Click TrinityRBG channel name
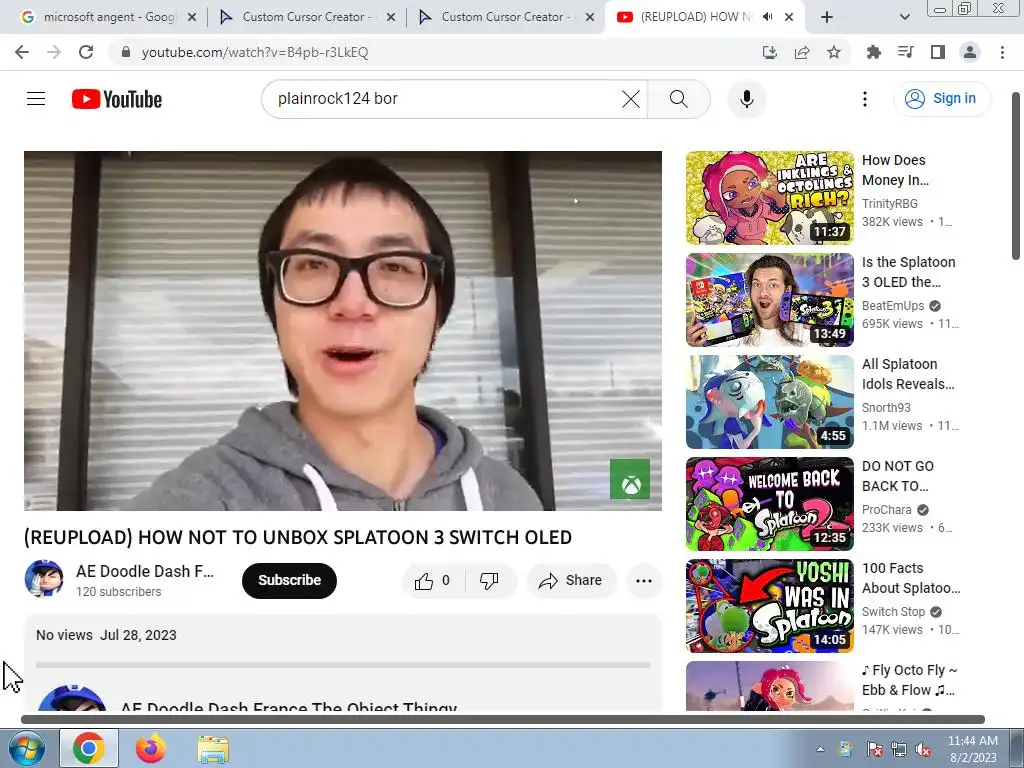The height and width of the screenshot is (768, 1024). click(x=889, y=204)
